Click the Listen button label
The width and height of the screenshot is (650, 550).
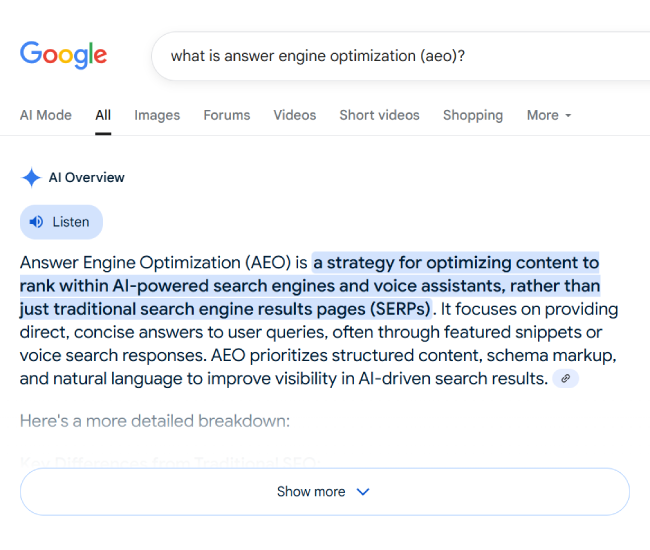(71, 222)
